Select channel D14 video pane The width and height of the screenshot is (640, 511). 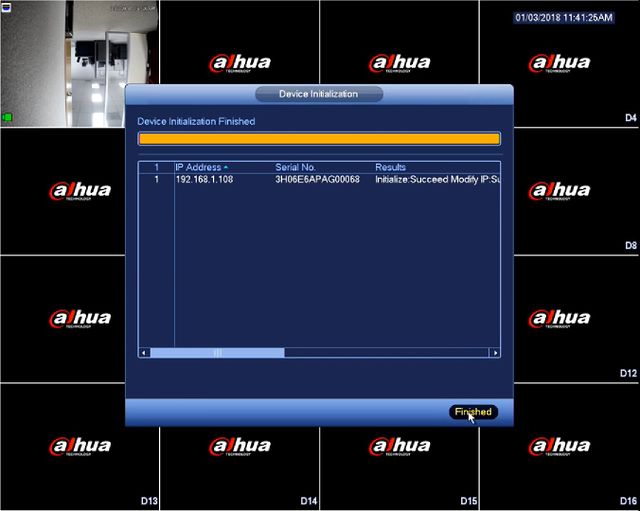(240, 468)
